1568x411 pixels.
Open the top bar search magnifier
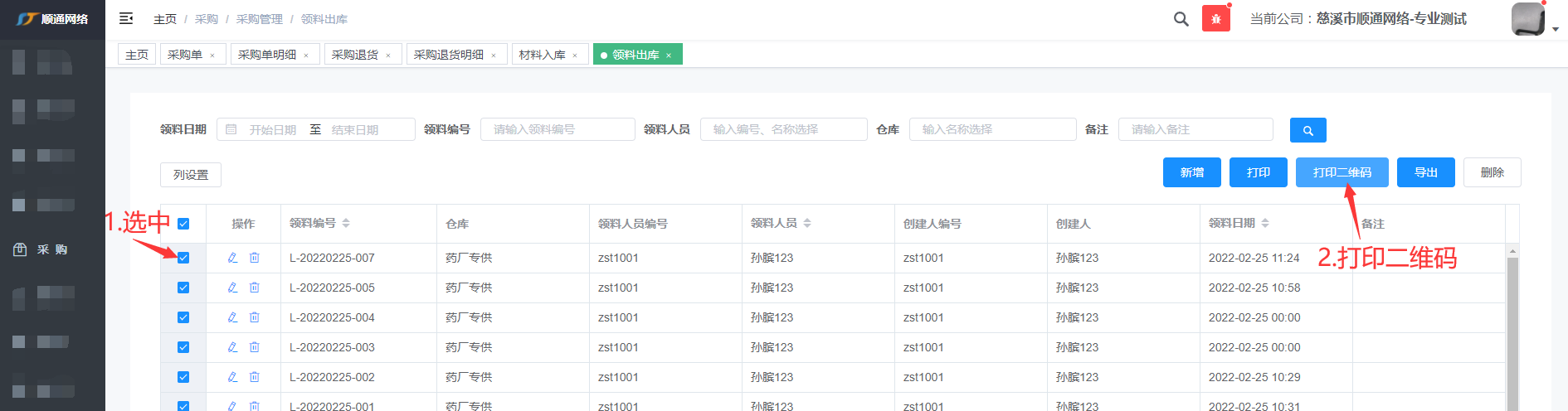pos(1181,19)
